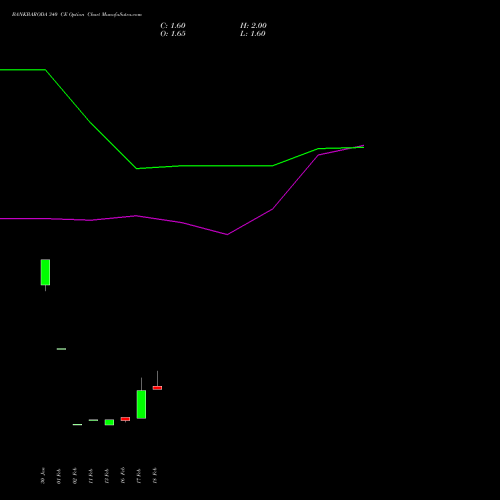
Task: Click the low value L: 1.60
Action: click(253, 34)
